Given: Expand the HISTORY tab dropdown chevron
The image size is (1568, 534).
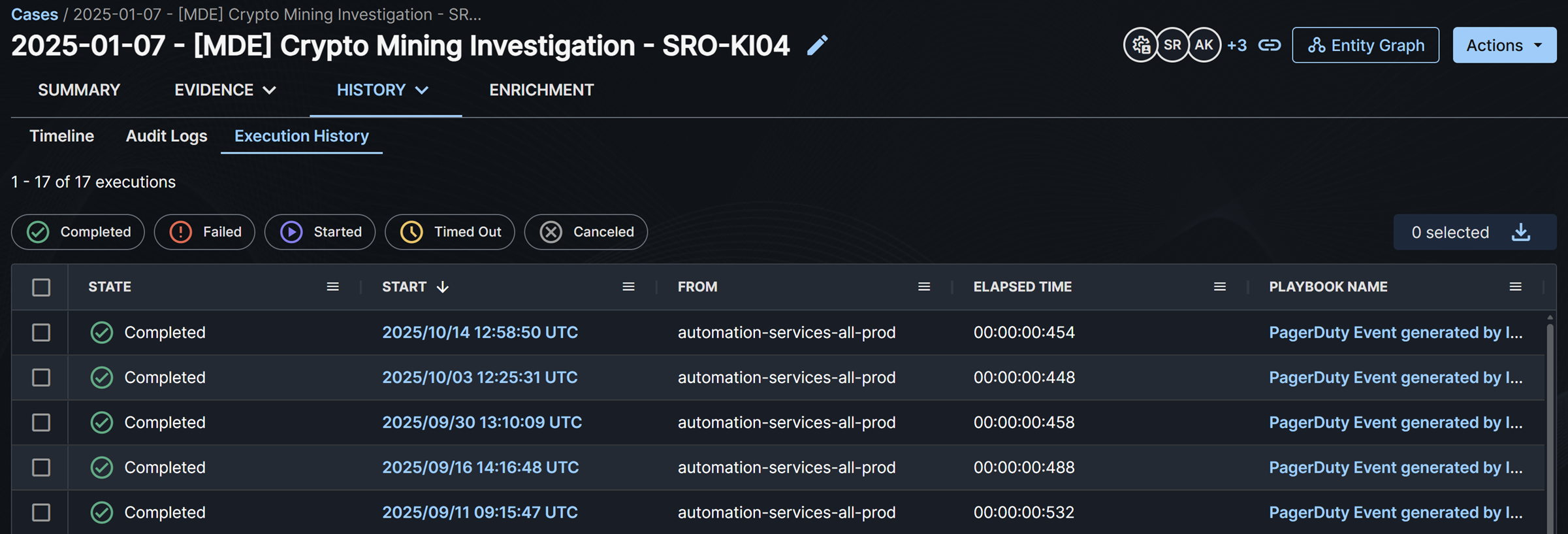Looking at the screenshot, I should click(x=423, y=90).
